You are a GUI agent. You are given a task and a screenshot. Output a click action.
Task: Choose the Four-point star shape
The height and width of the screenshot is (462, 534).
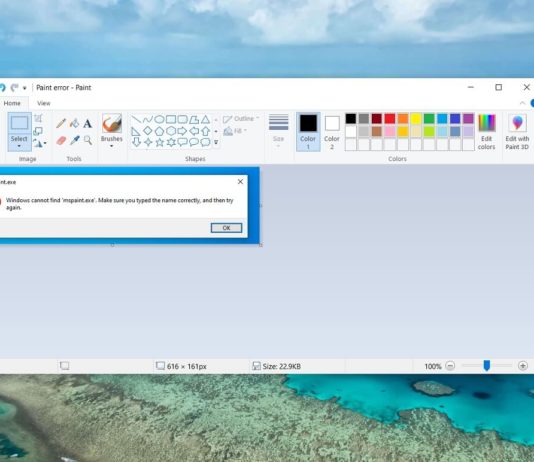tap(148, 142)
